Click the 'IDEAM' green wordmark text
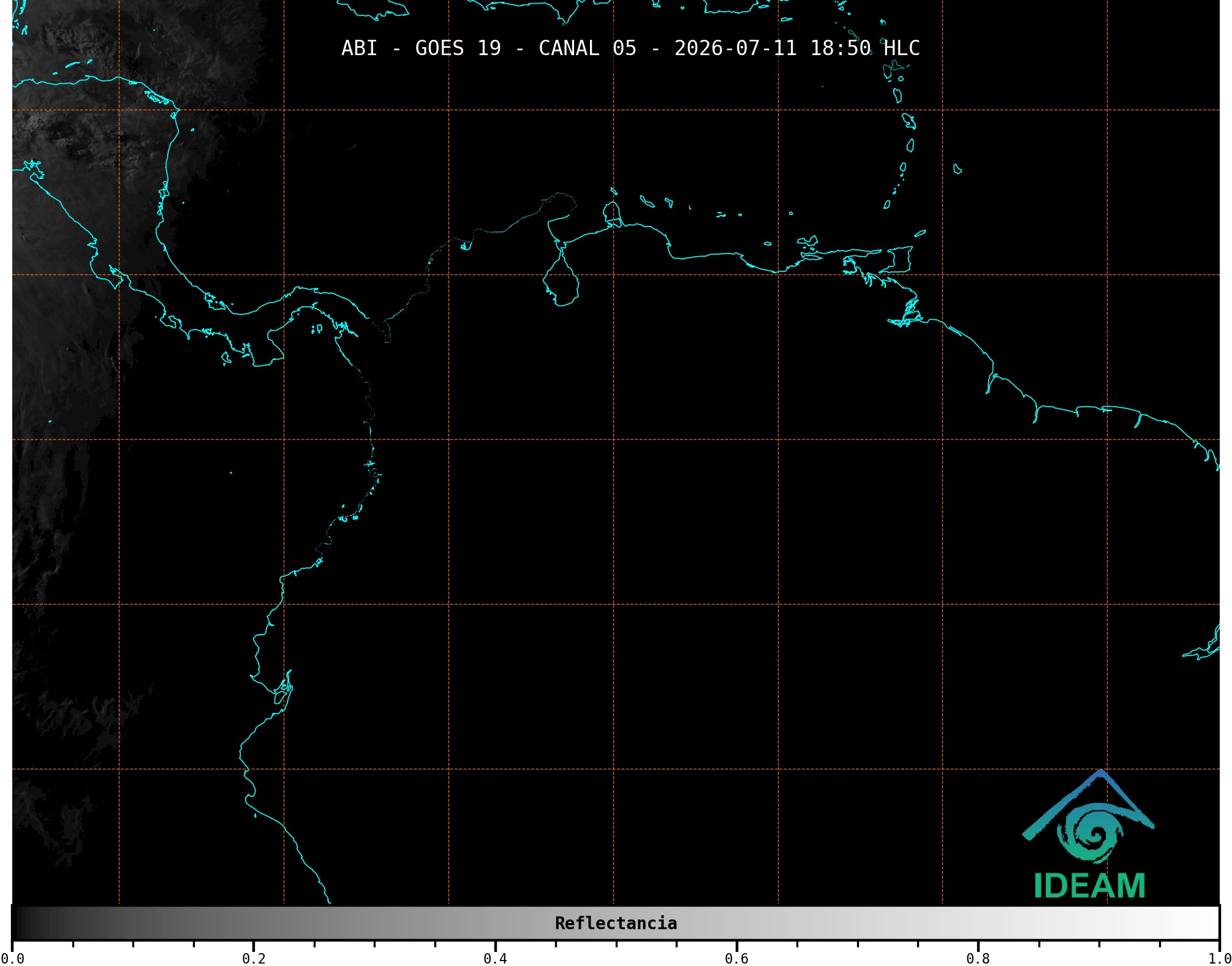 (1089, 886)
